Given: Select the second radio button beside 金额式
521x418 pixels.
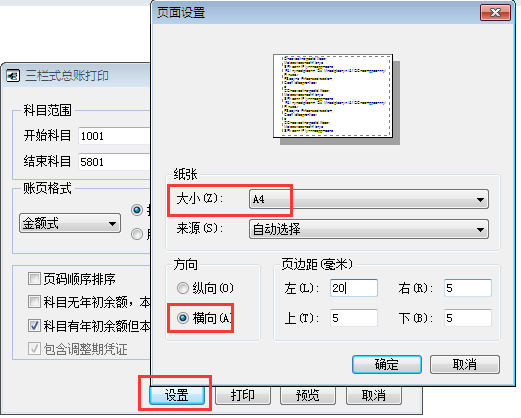Looking at the screenshot, I should click(137, 234).
